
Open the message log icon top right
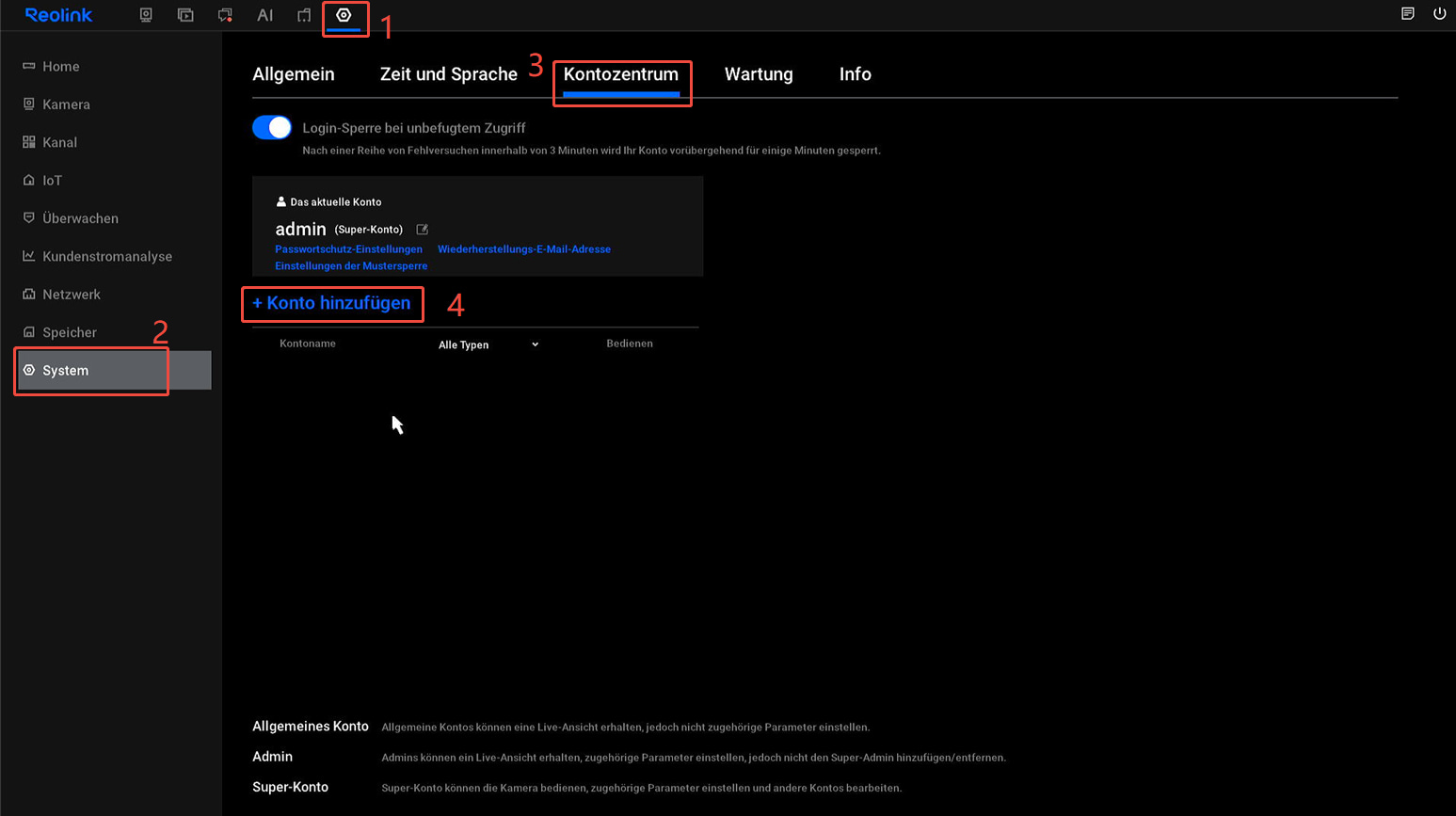tap(1408, 13)
